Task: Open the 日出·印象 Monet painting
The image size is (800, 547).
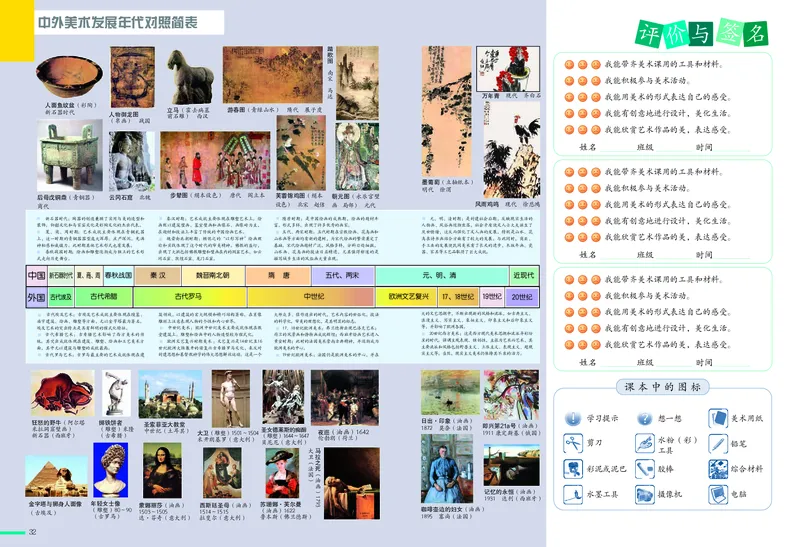Action: [x=450, y=393]
